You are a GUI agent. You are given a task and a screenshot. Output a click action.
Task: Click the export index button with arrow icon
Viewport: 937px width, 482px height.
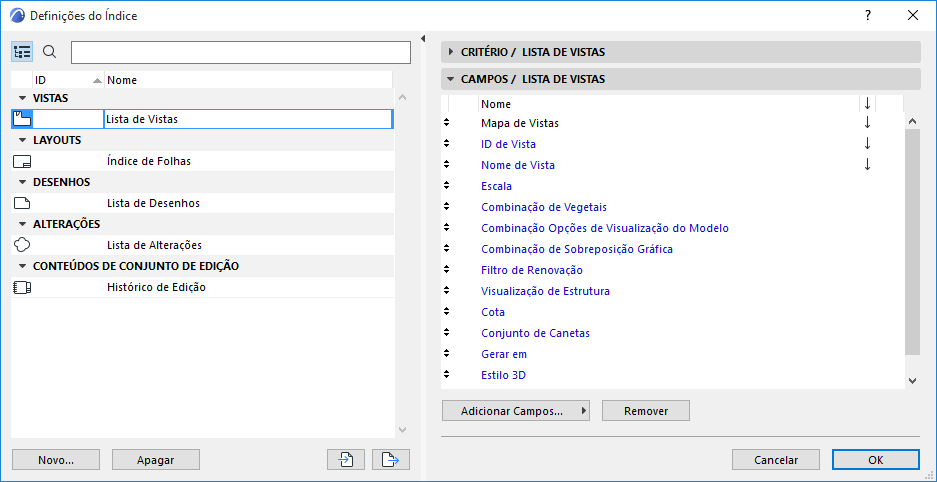391,459
